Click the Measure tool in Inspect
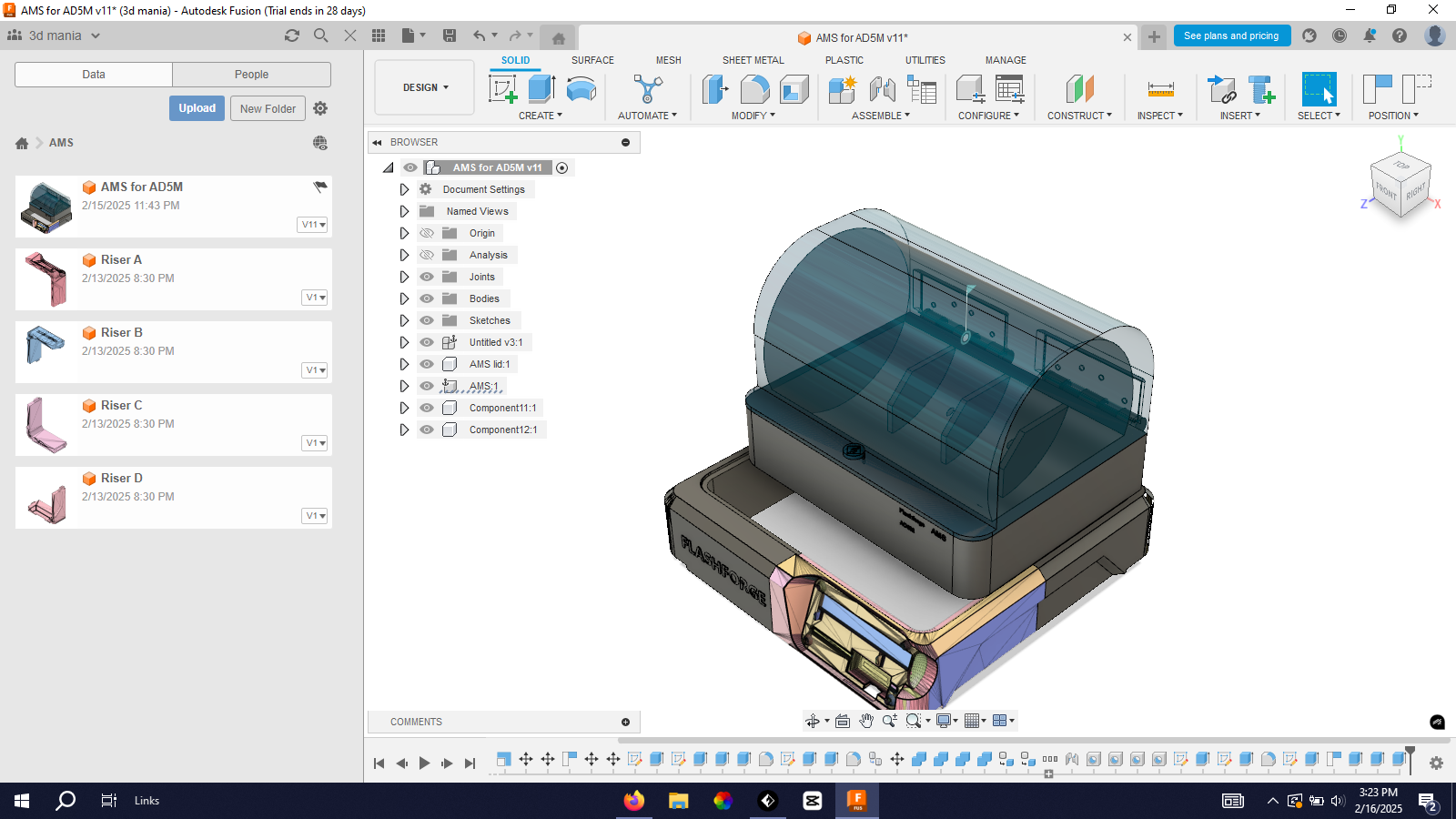The image size is (1456, 819). [1160, 89]
